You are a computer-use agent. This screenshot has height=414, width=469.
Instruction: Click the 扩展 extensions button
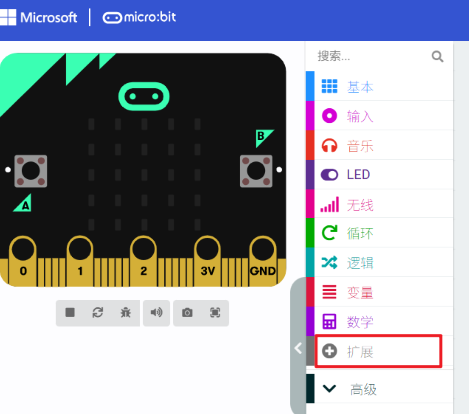click(380, 351)
